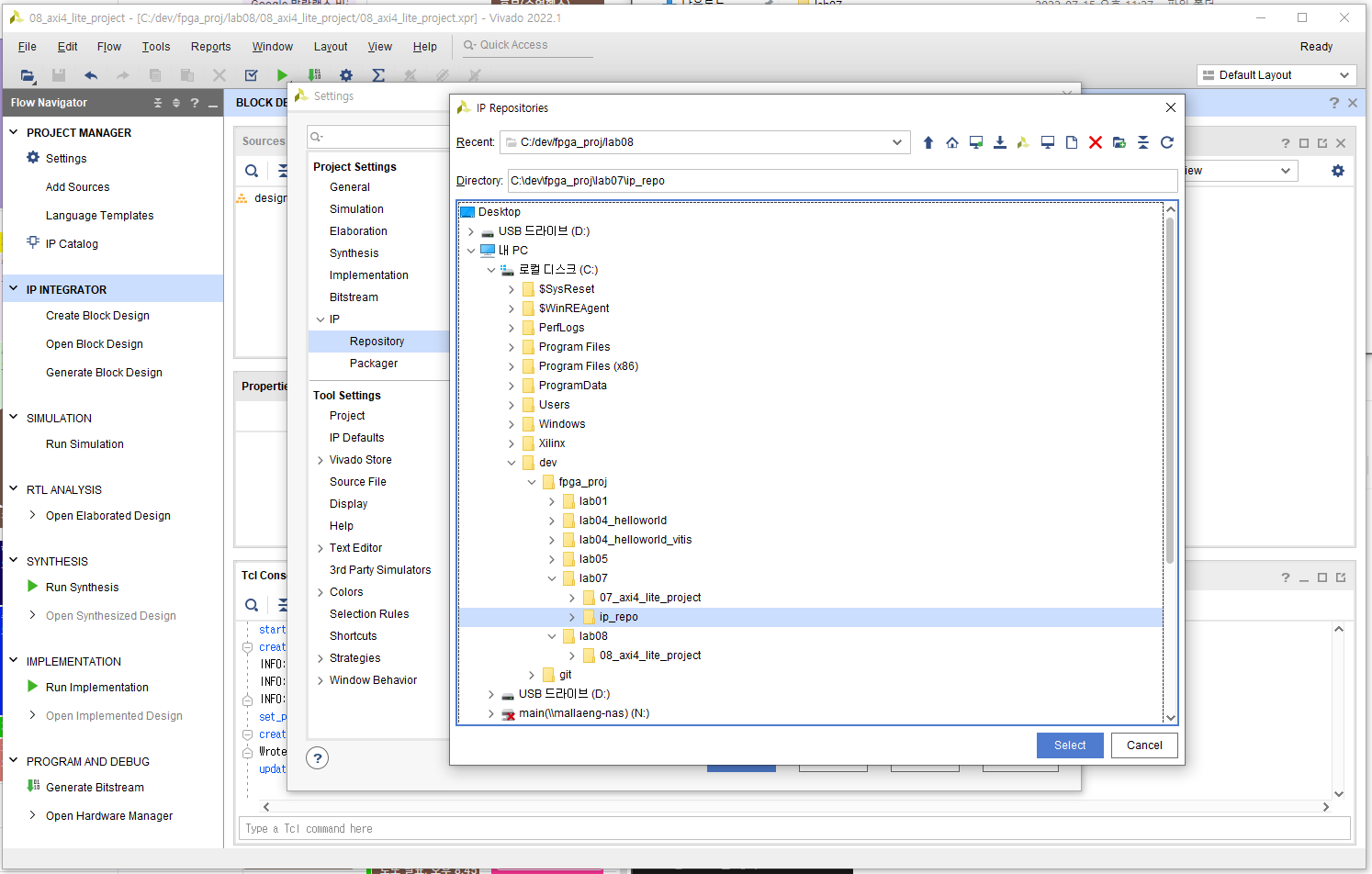Open the Recent directories dropdown
Viewport: 1372px width, 874px height.
(897, 142)
